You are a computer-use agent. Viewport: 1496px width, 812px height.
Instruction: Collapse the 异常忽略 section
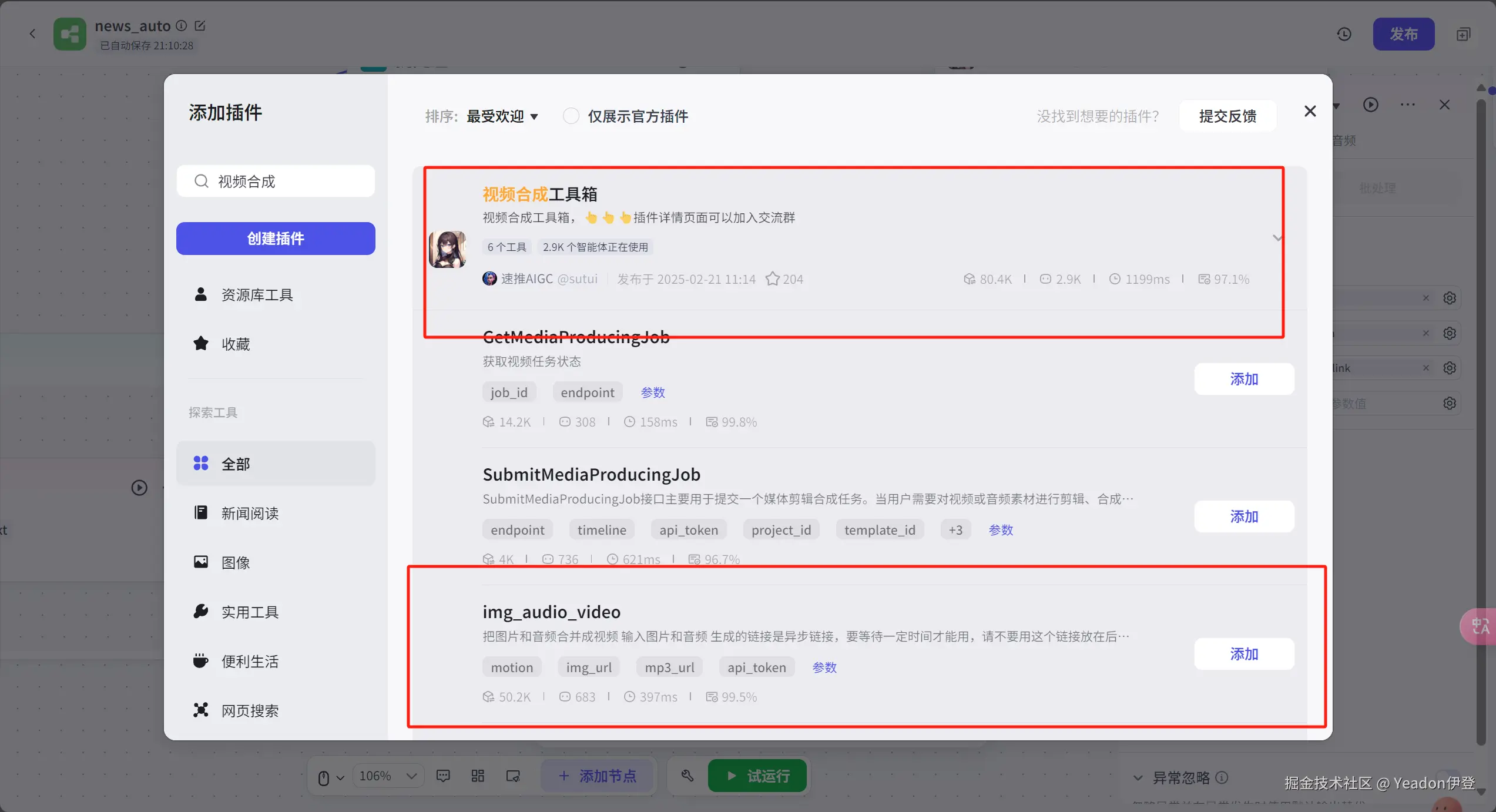point(1138,778)
